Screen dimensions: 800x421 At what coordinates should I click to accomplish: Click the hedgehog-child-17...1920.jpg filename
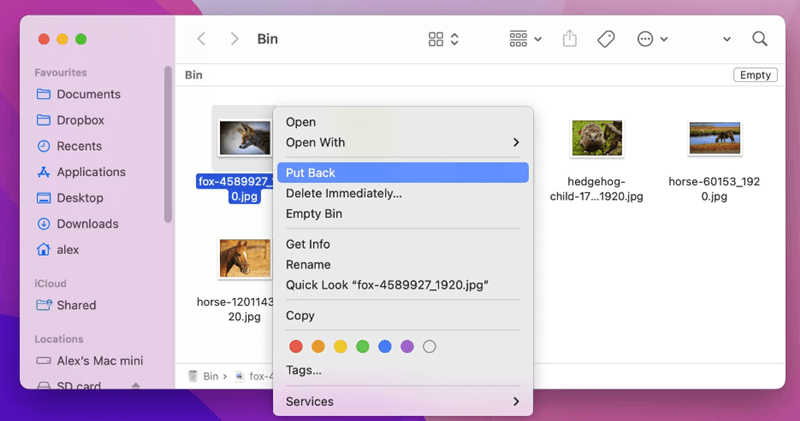pos(596,189)
